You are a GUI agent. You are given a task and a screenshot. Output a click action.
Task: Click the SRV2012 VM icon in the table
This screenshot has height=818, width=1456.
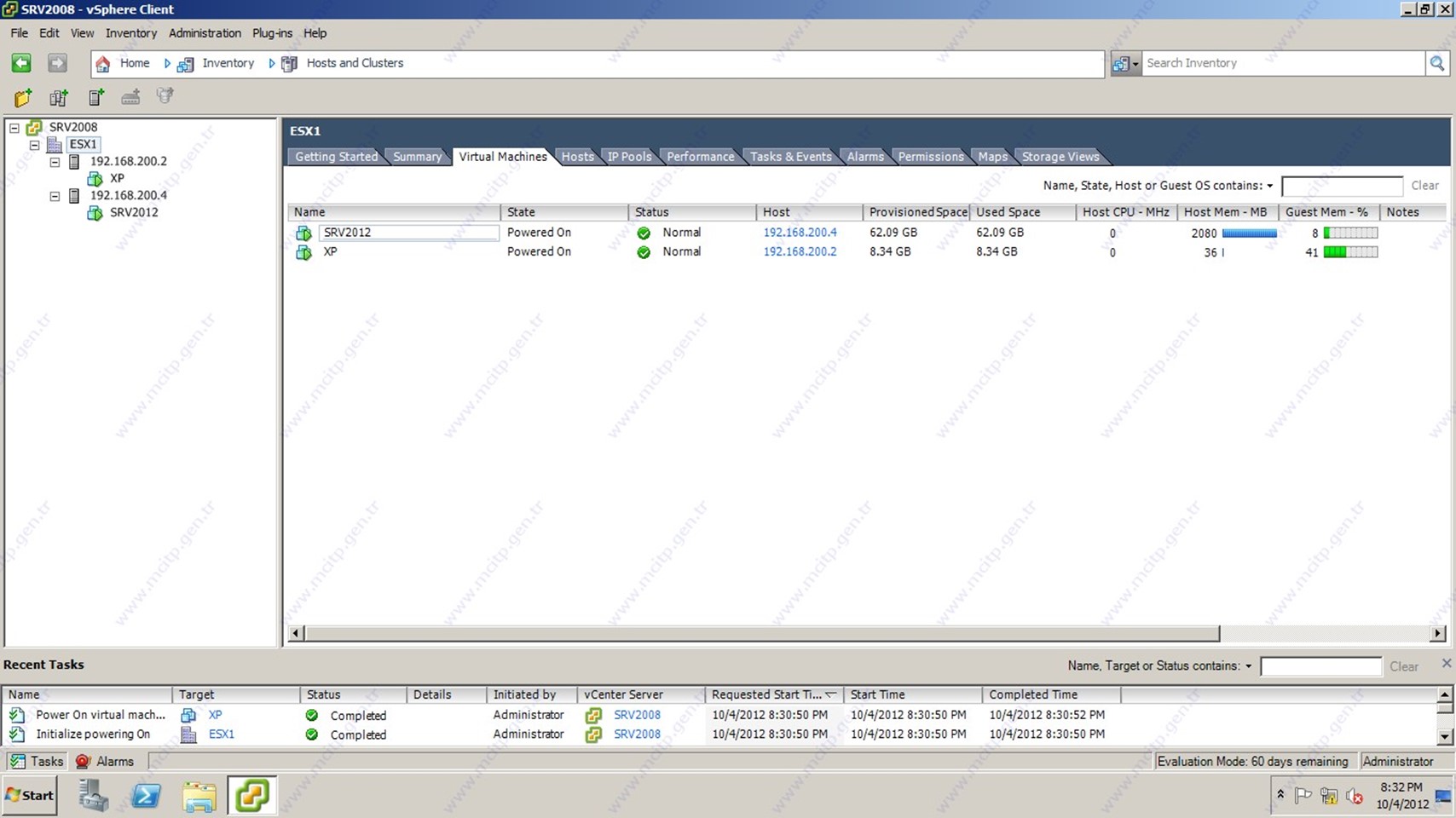pyautogui.click(x=303, y=233)
